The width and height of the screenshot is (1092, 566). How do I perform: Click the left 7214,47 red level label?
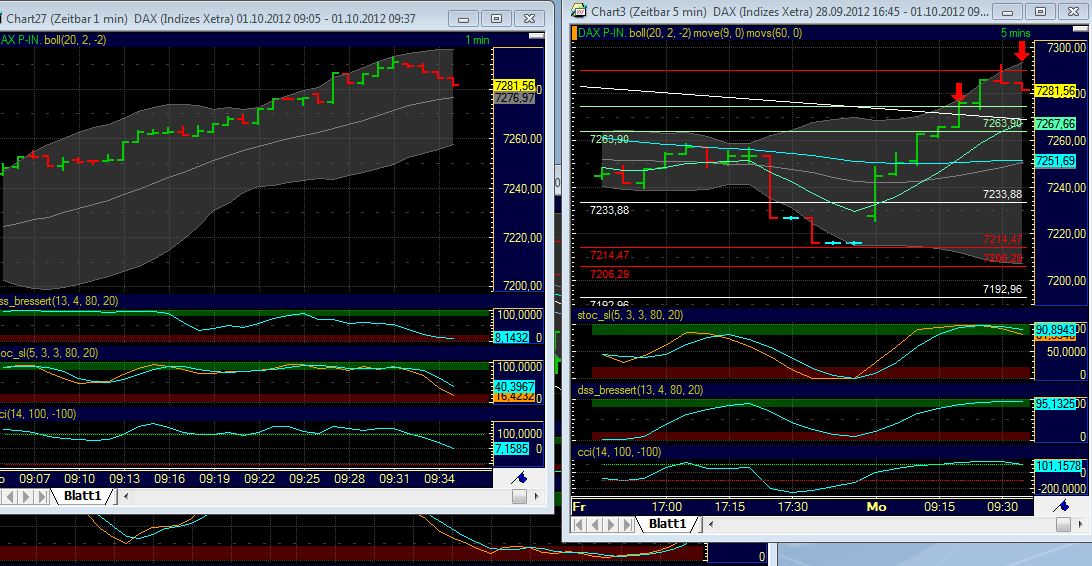coord(609,255)
